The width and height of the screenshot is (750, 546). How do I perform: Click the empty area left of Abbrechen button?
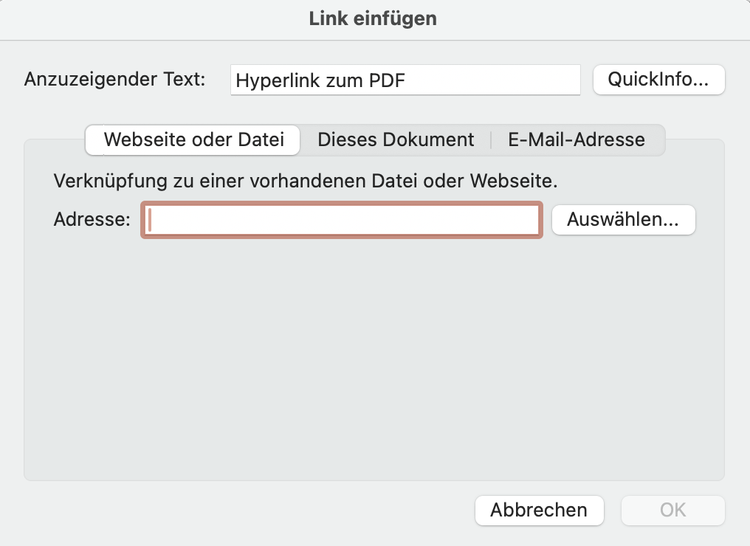(250, 510)
